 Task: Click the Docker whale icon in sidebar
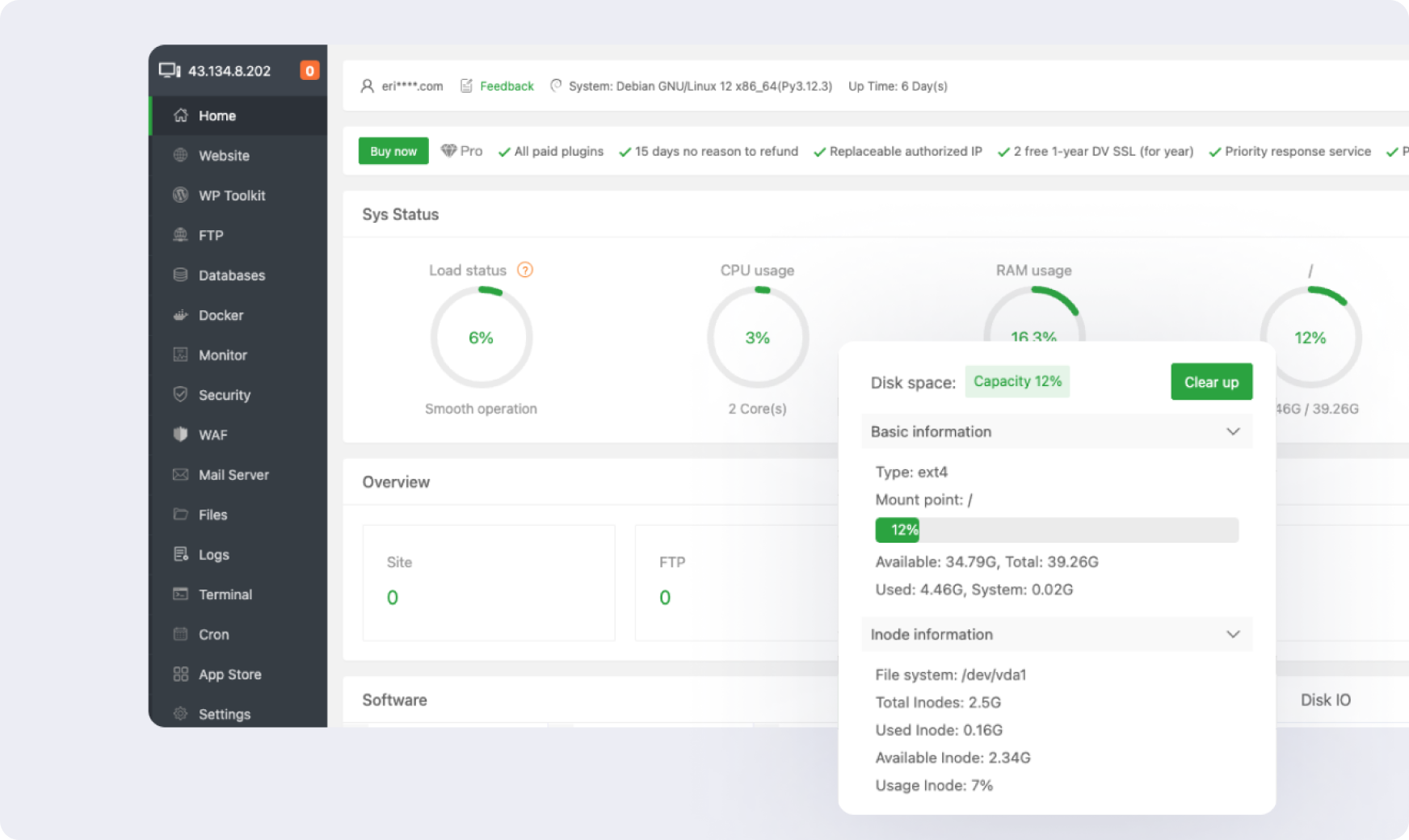pos(180,315)
